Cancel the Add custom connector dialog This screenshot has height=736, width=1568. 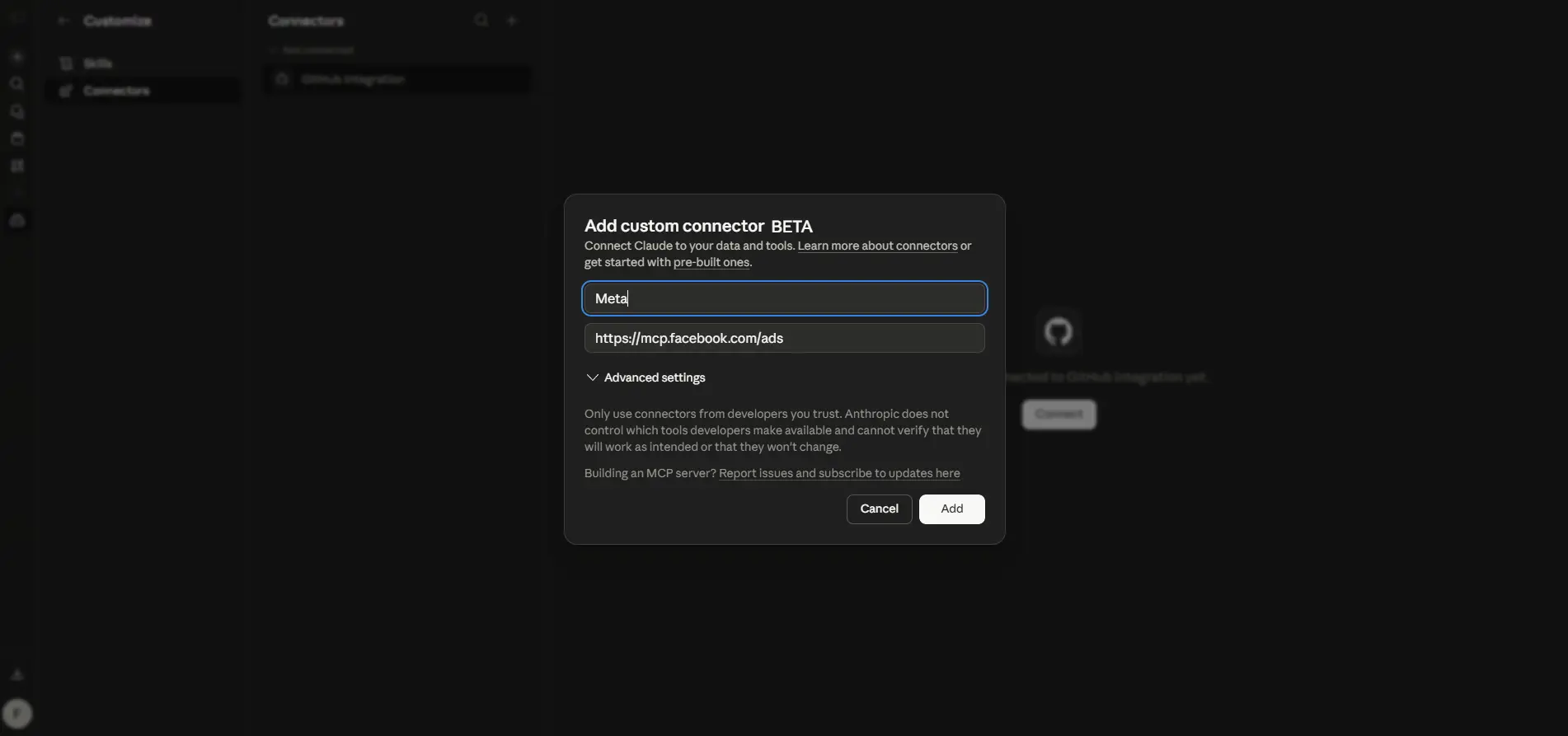tap(879, 509)
